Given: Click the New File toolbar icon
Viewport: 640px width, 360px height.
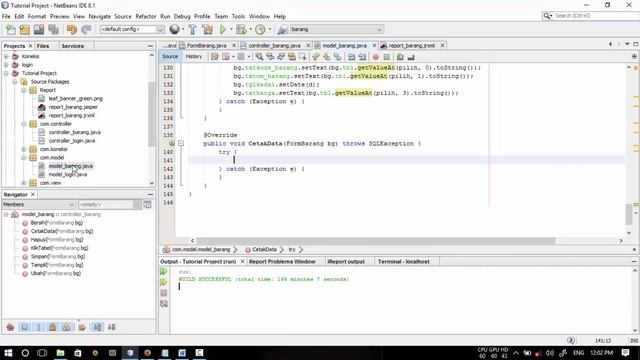Looking at the screenshot, I should click(10, 29).
